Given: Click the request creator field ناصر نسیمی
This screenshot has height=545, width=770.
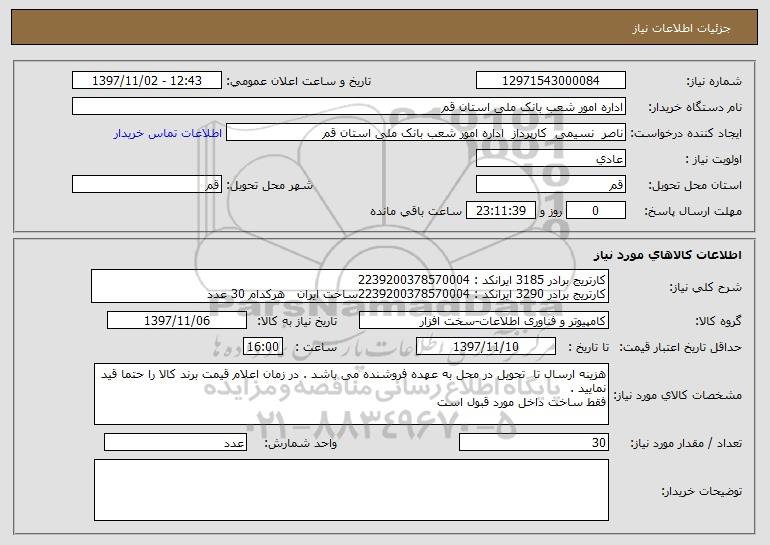Looking at the screenshot, I should point(426,133).
